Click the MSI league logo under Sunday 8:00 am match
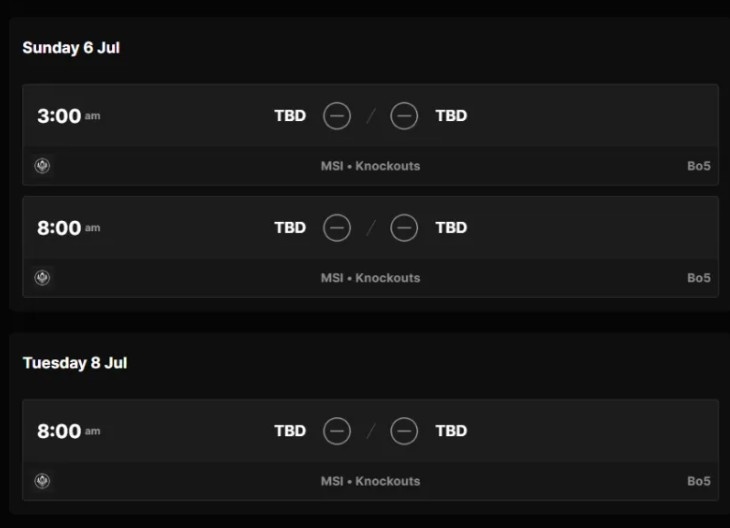 (42, 278)
